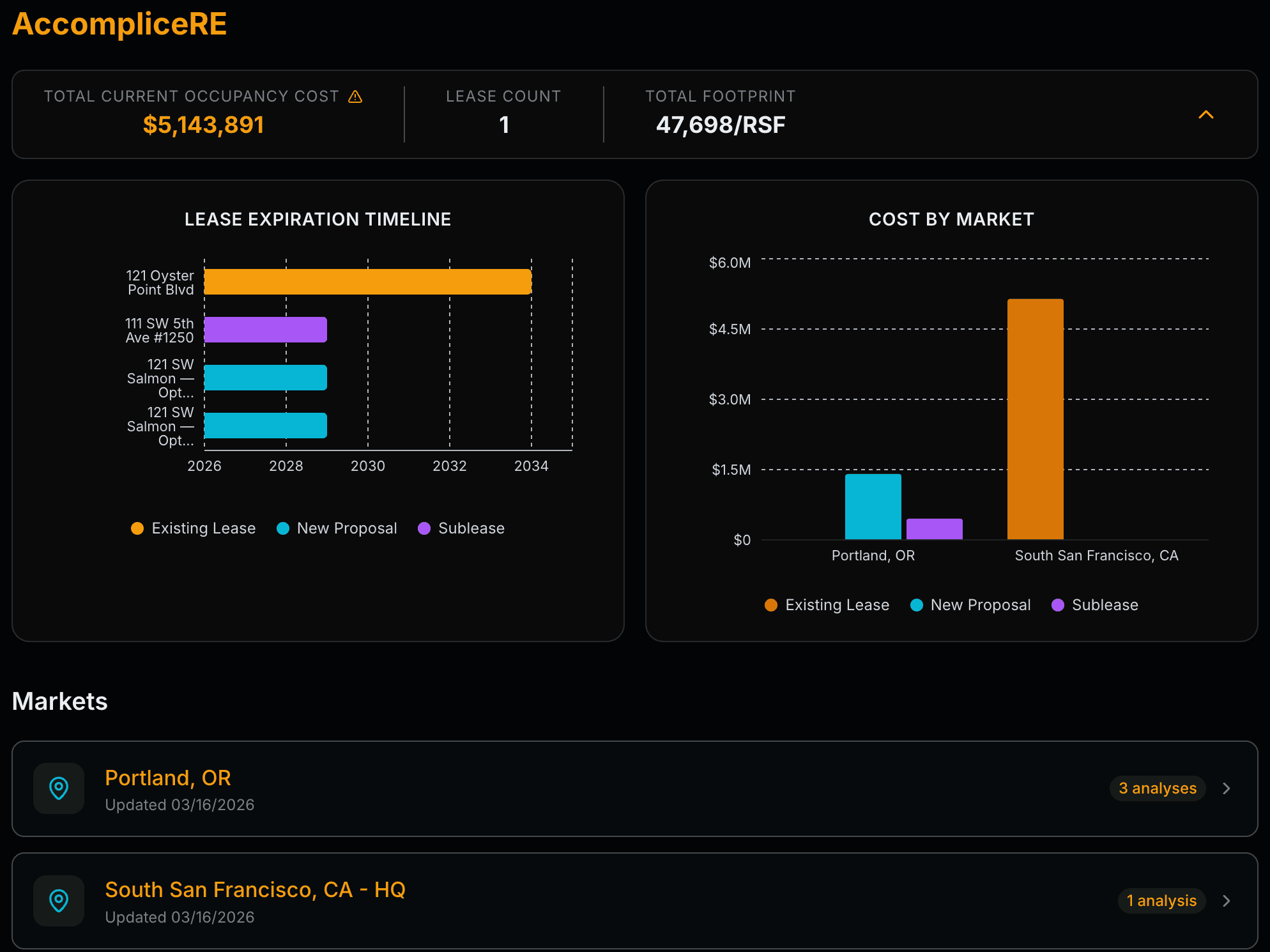Viewport: 1270px width, 952px height.
Task: Toggle Existing Lease visibility in timeline legend
Action: click(x=137, y=528)
